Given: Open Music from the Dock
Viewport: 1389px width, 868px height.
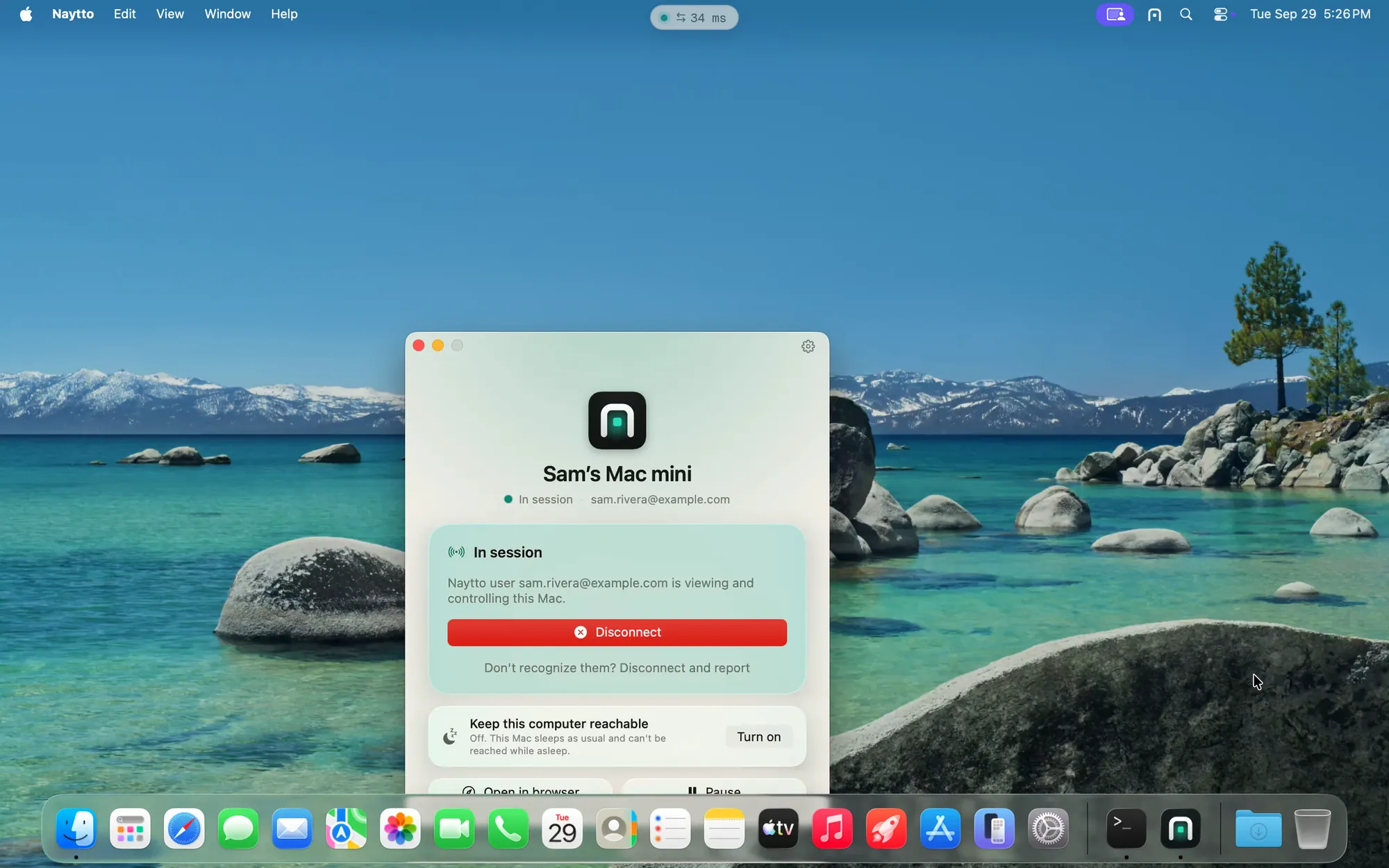Looking at the screenshot, I should pos(832,828).
